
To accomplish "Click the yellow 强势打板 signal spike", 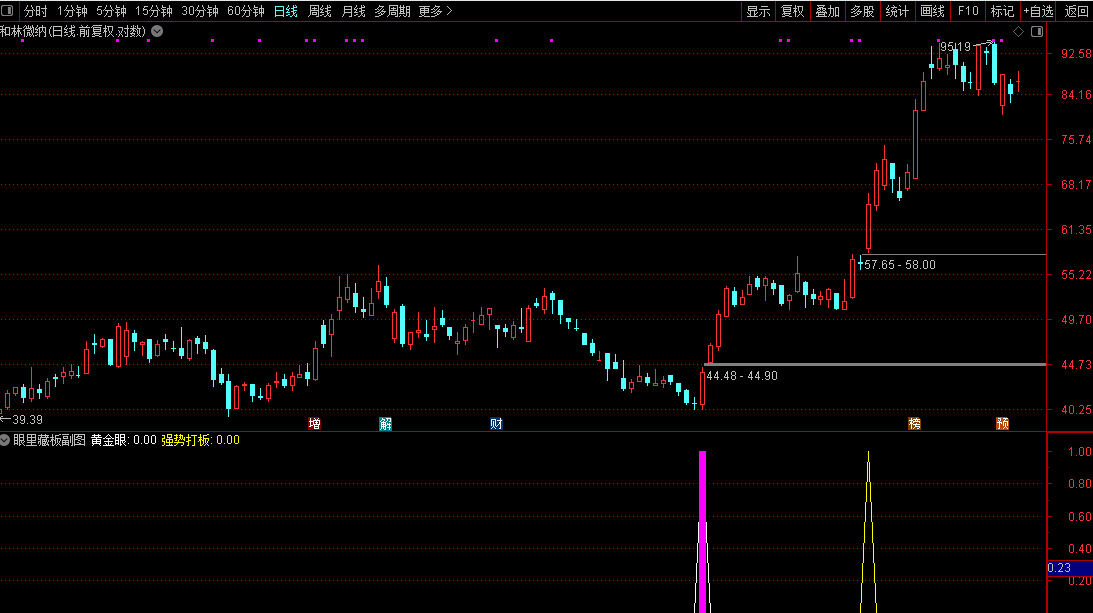I will tap(869, 531).
